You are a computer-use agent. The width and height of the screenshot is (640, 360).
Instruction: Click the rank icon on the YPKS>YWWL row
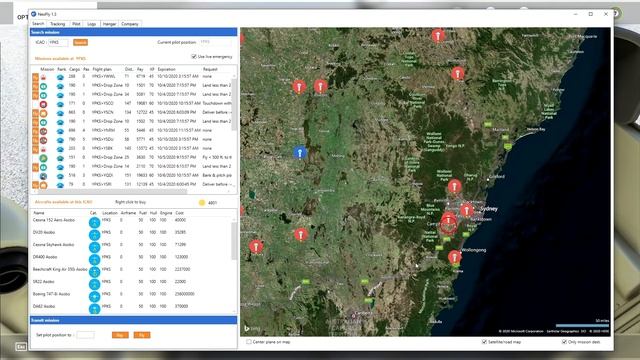(60, 77)
